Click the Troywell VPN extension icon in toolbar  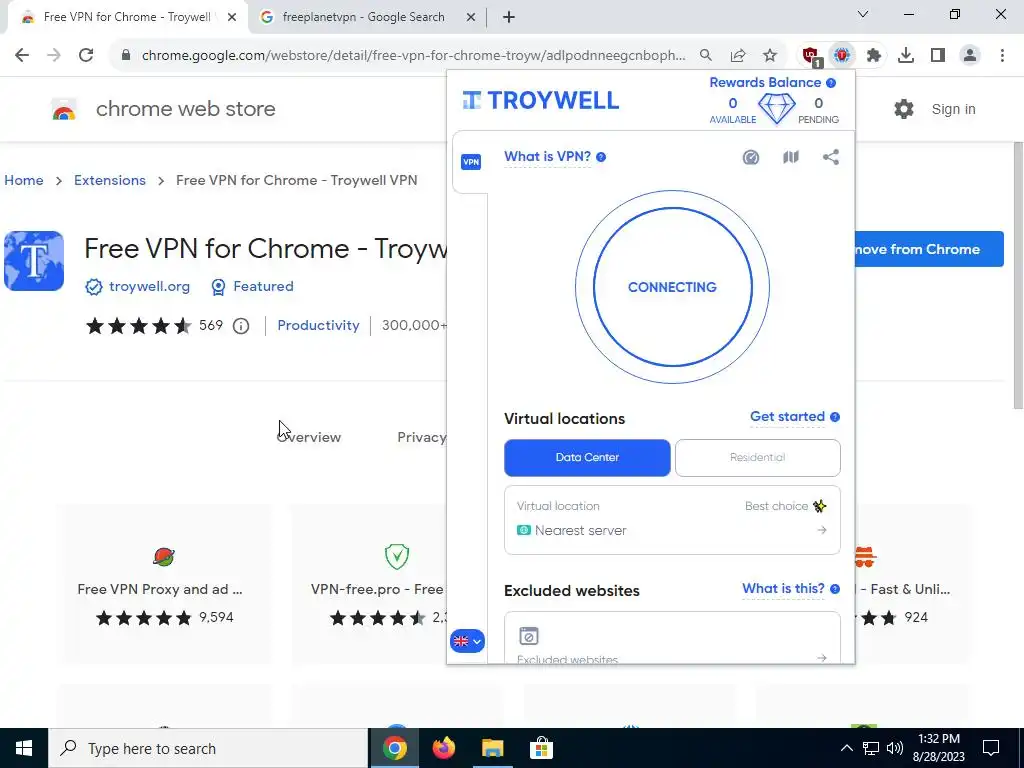click(842, 56)
